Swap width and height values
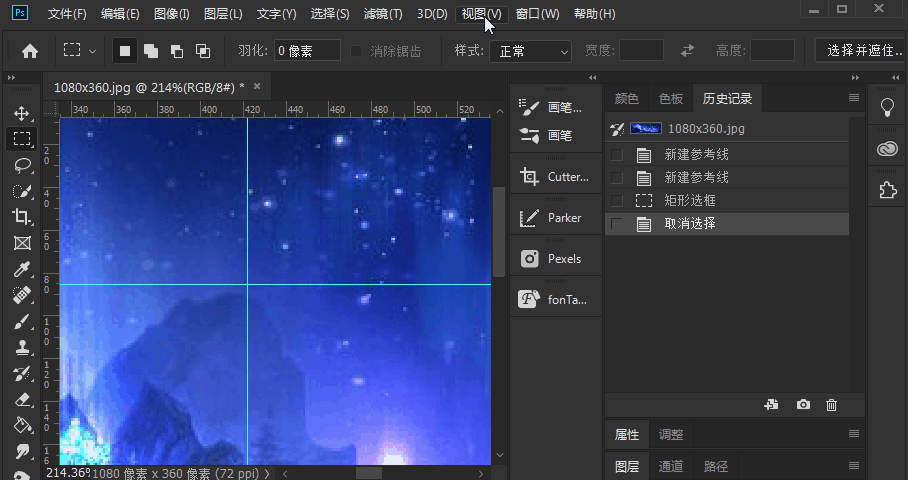Viewport: 908px width, 480px height. (x=687, y=51)
